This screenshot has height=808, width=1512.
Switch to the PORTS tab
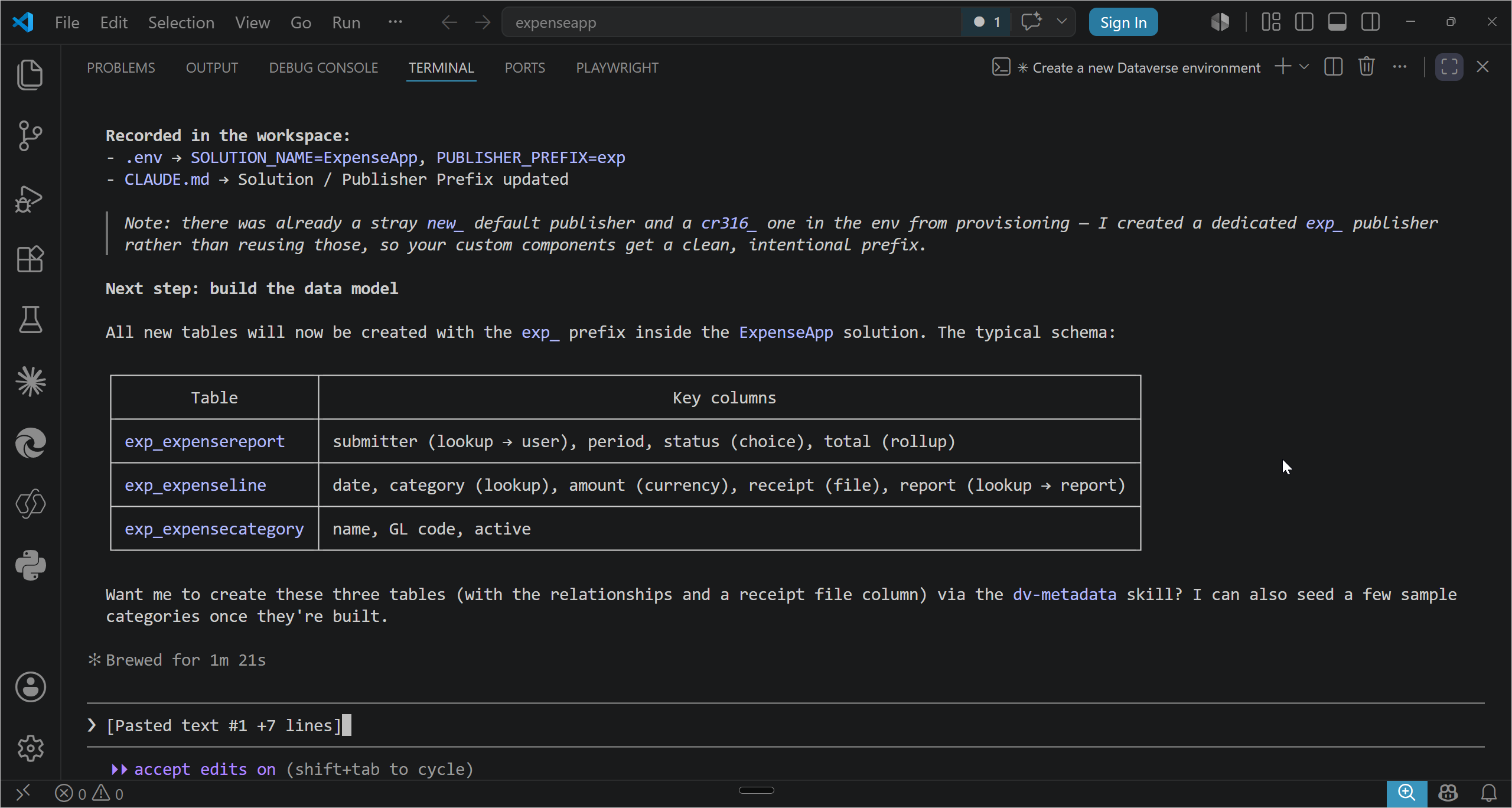(x=525, y=68)
